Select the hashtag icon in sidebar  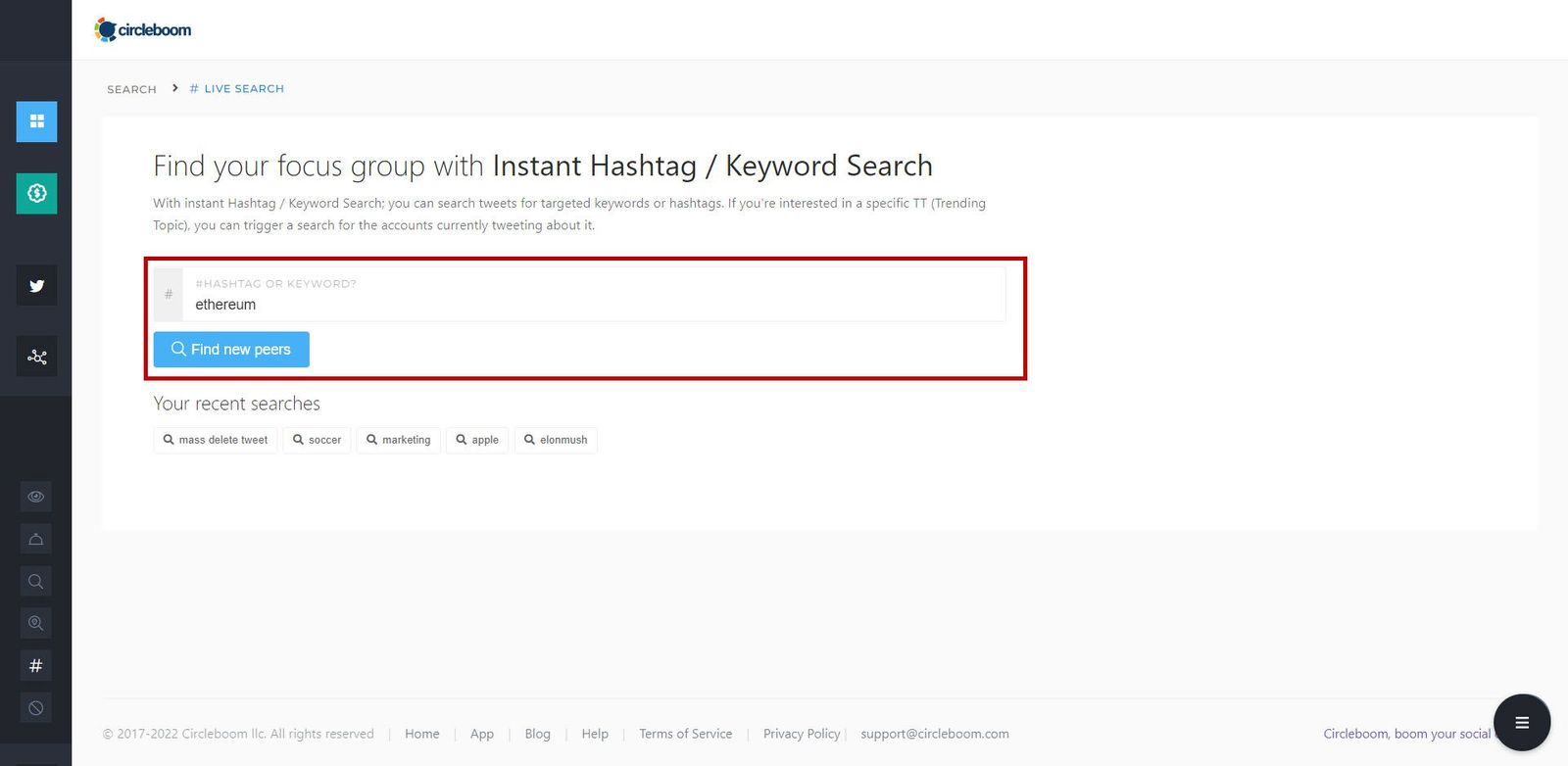(36, 666)
